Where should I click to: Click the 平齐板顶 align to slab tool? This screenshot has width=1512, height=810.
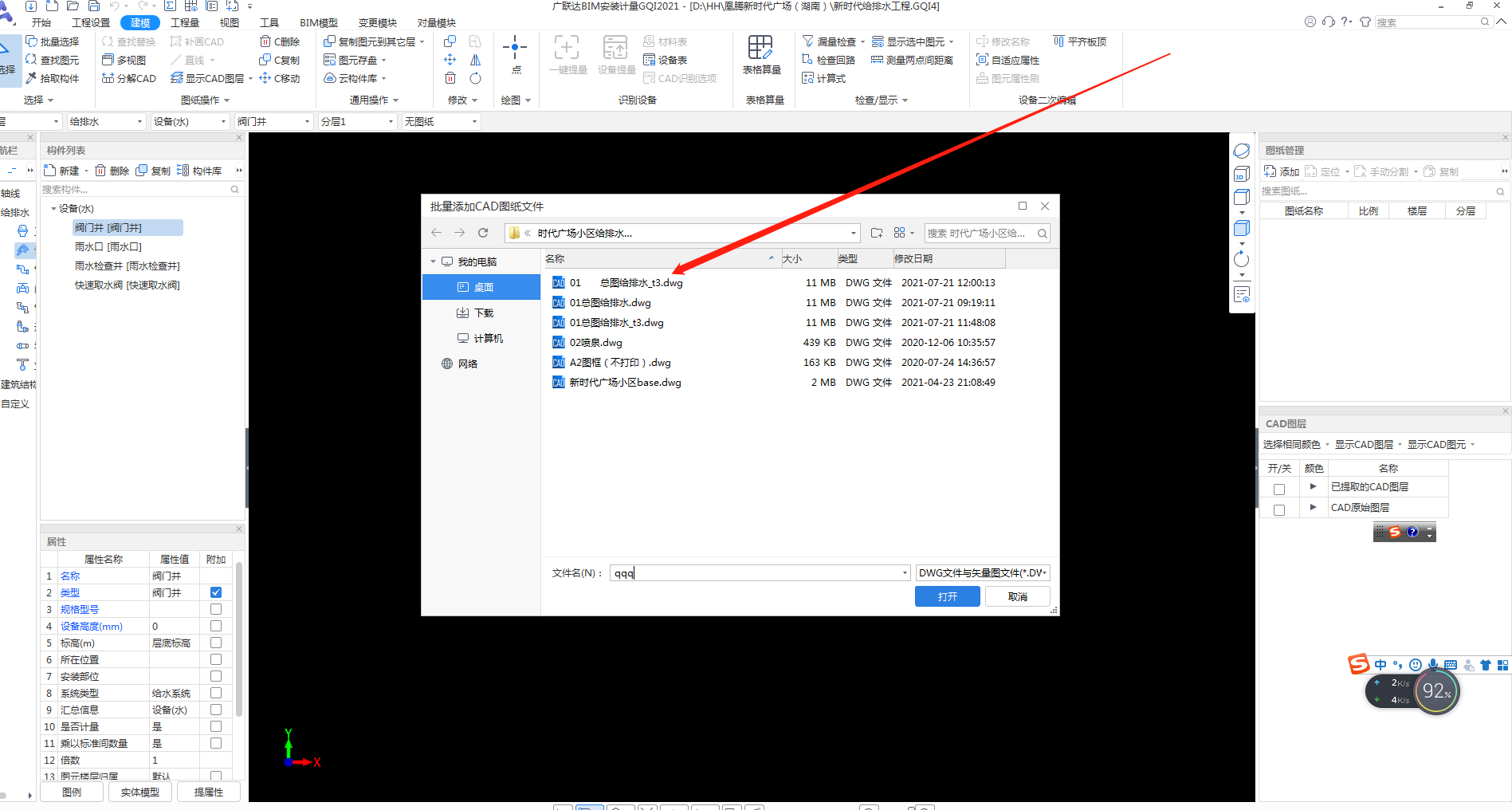(1079, 41)
